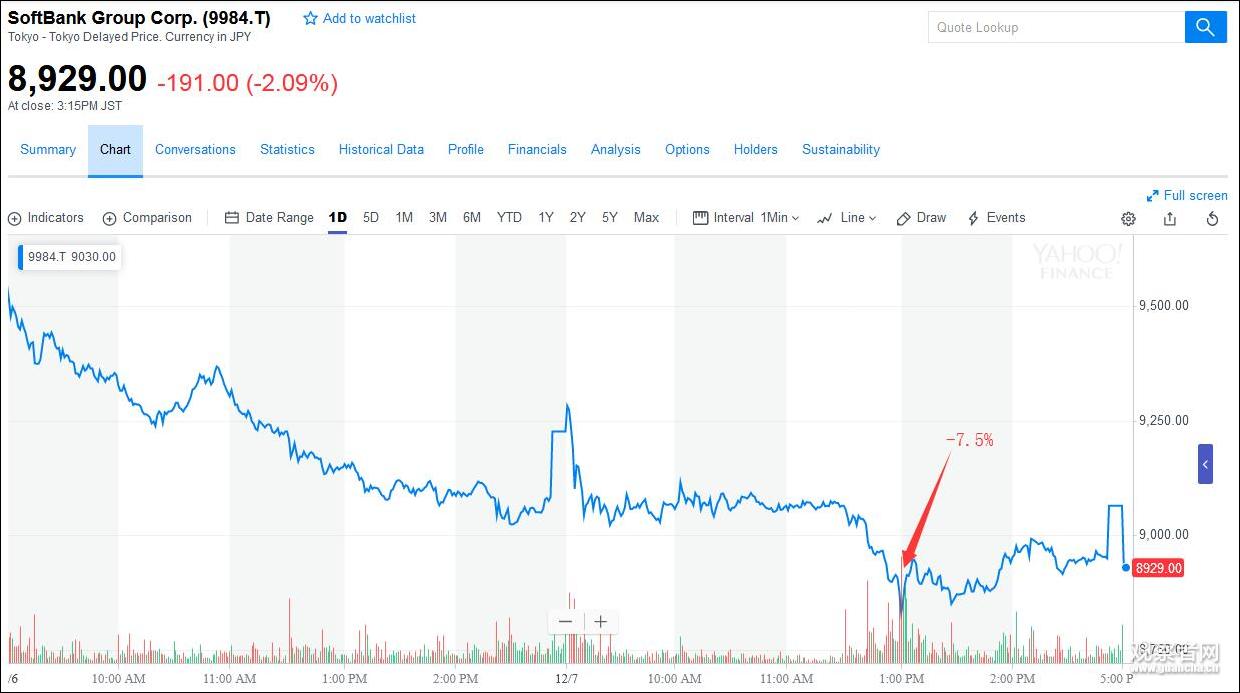
Task: Open the Line chart type dropdown
Action: 846,218
